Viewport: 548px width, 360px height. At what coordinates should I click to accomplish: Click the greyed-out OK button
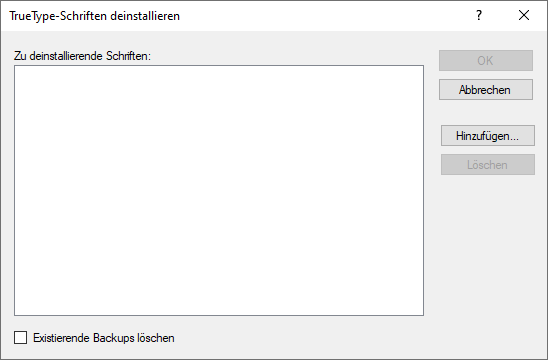point(486,60)
